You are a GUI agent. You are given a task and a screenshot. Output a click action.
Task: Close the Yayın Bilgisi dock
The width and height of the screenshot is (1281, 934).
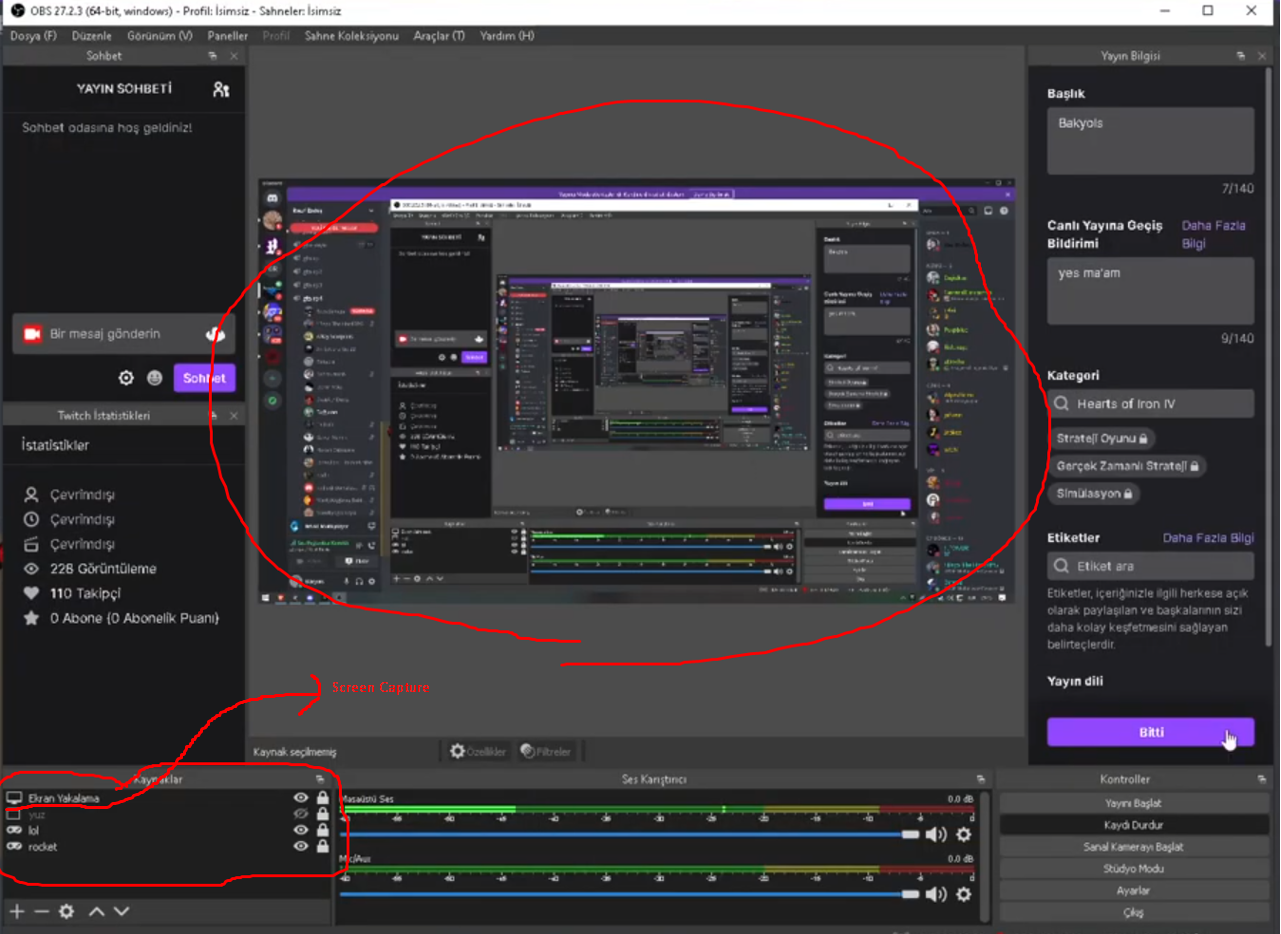[x=1262, y=57]
